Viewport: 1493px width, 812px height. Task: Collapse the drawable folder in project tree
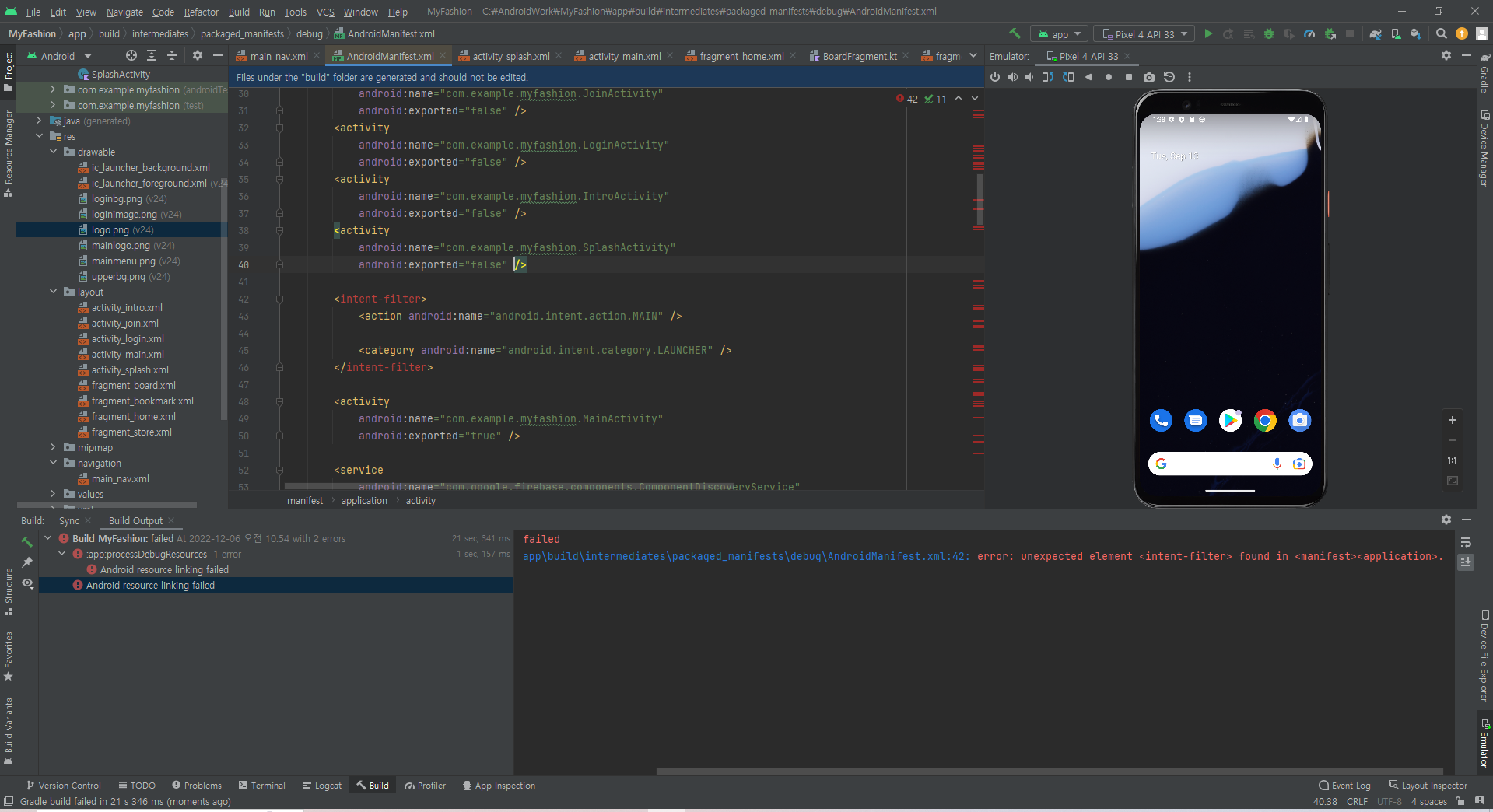53,152
